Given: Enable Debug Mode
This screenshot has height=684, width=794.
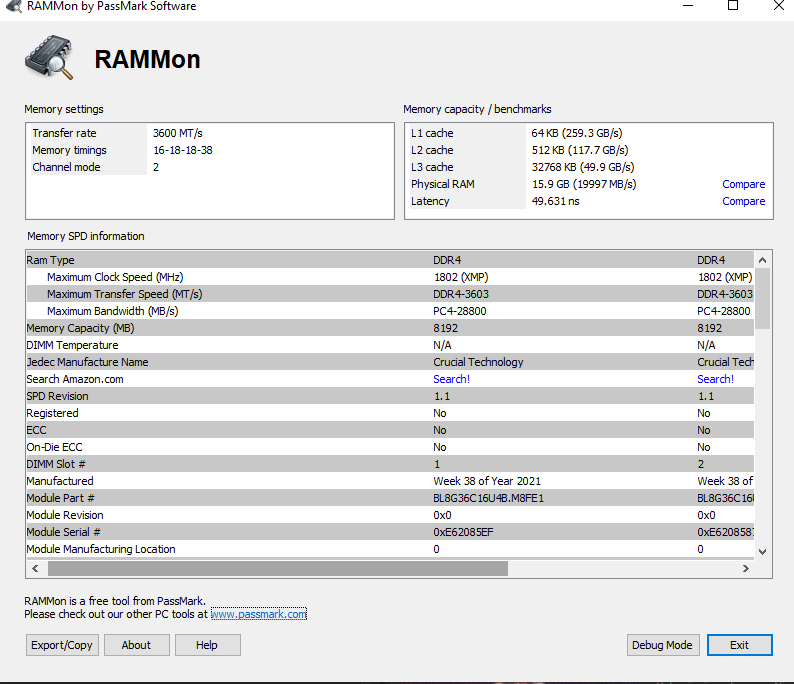Looking at the screenshot, I should pyautogui.click(x=662, y=645).
